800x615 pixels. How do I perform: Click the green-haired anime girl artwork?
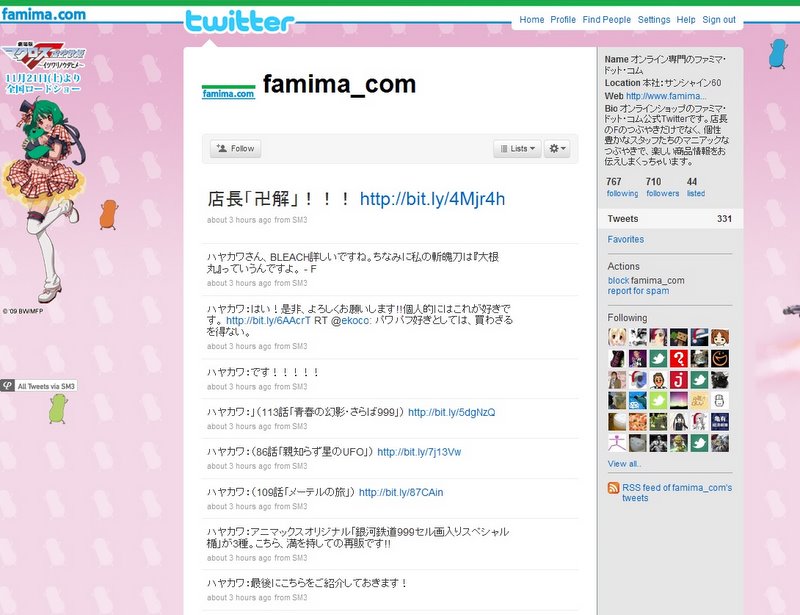43,202
